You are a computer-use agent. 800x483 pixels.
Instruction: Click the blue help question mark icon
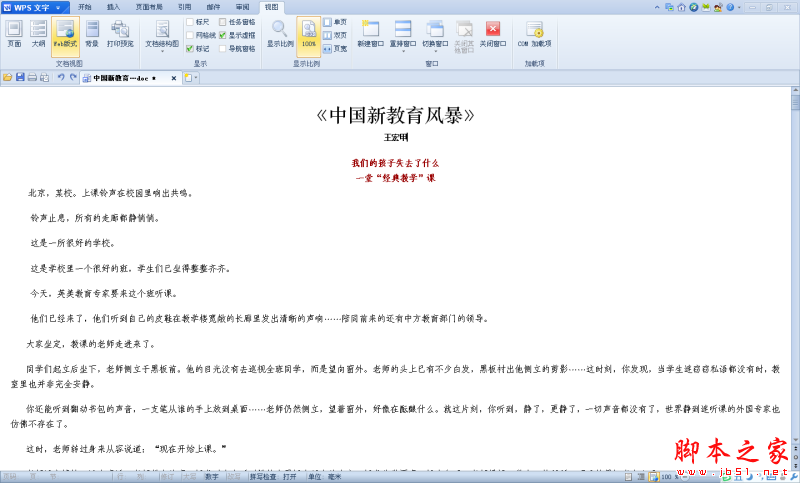(x=730, y=7)
